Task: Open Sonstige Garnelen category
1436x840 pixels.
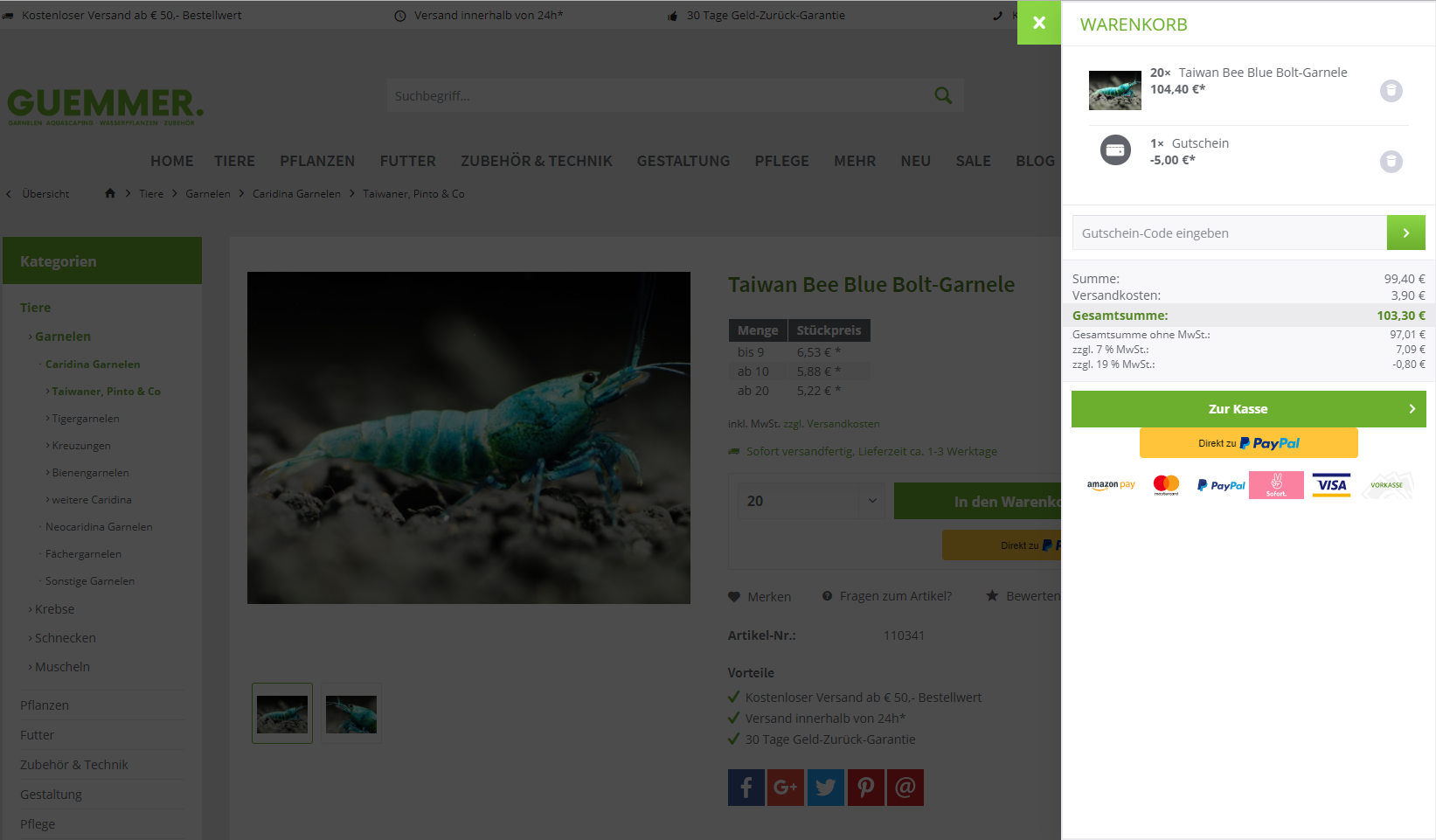Action: tap(90, 581)
